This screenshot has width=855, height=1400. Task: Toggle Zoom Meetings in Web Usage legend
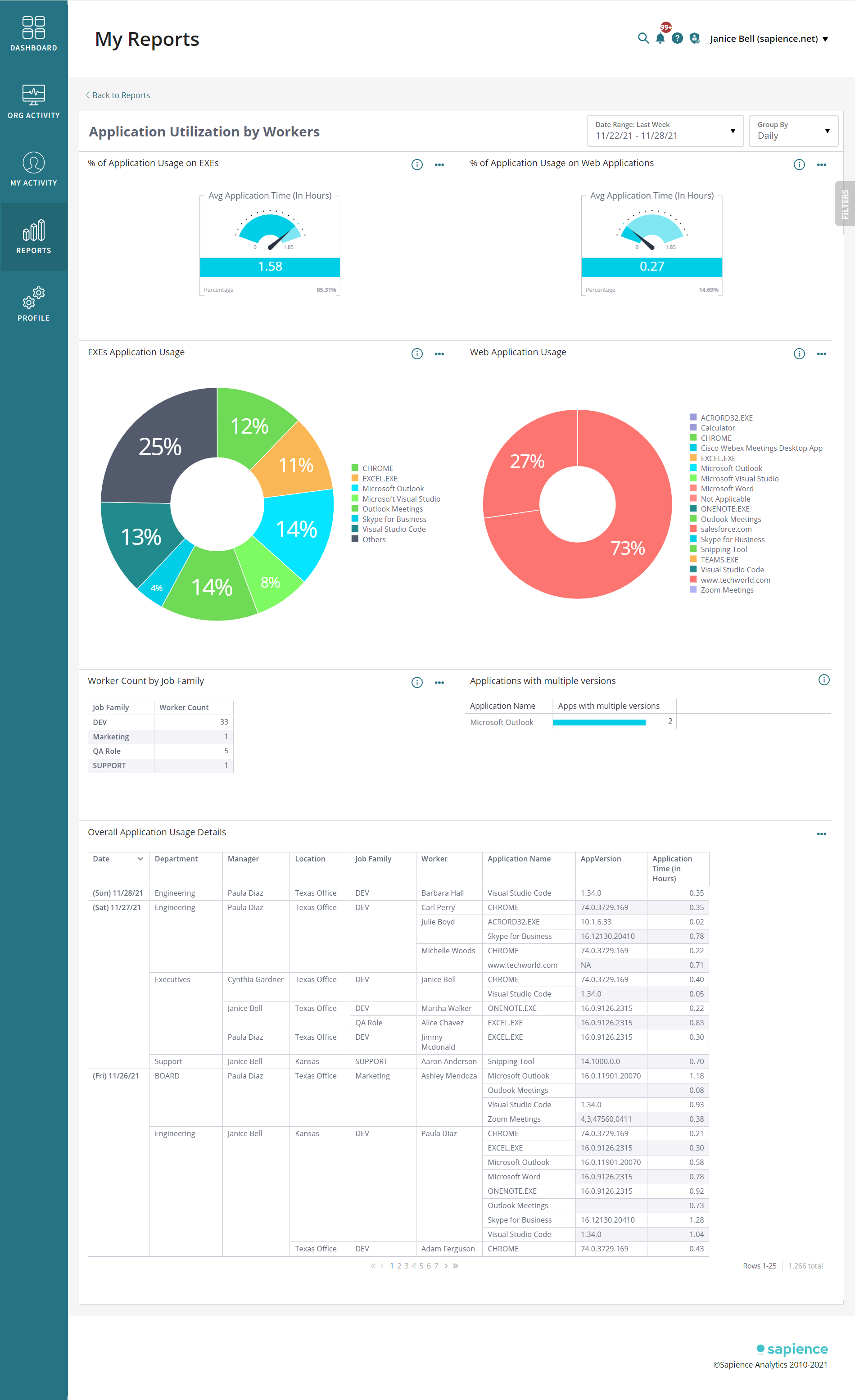tap(722, 590)
